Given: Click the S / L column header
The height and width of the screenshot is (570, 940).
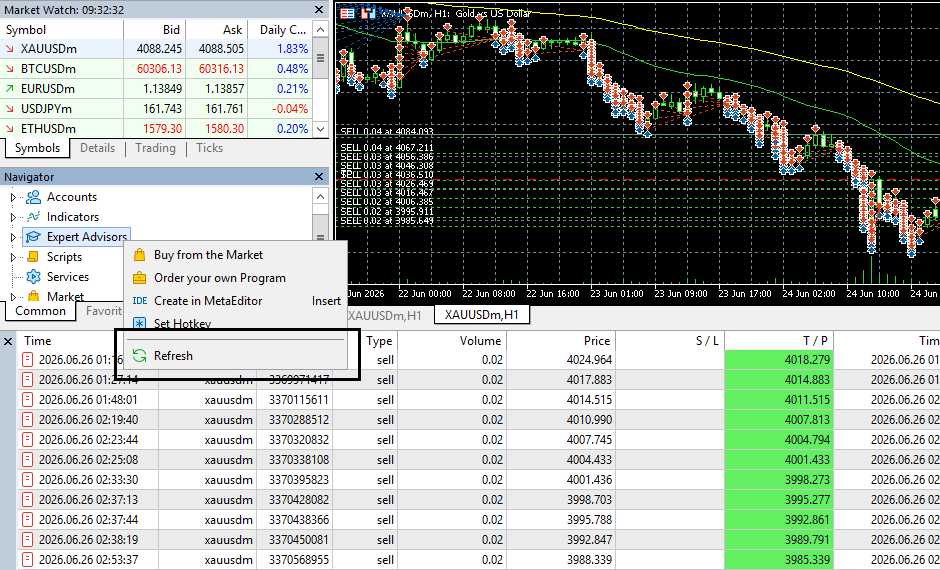Looking at the screenshot, I should 670,340.
